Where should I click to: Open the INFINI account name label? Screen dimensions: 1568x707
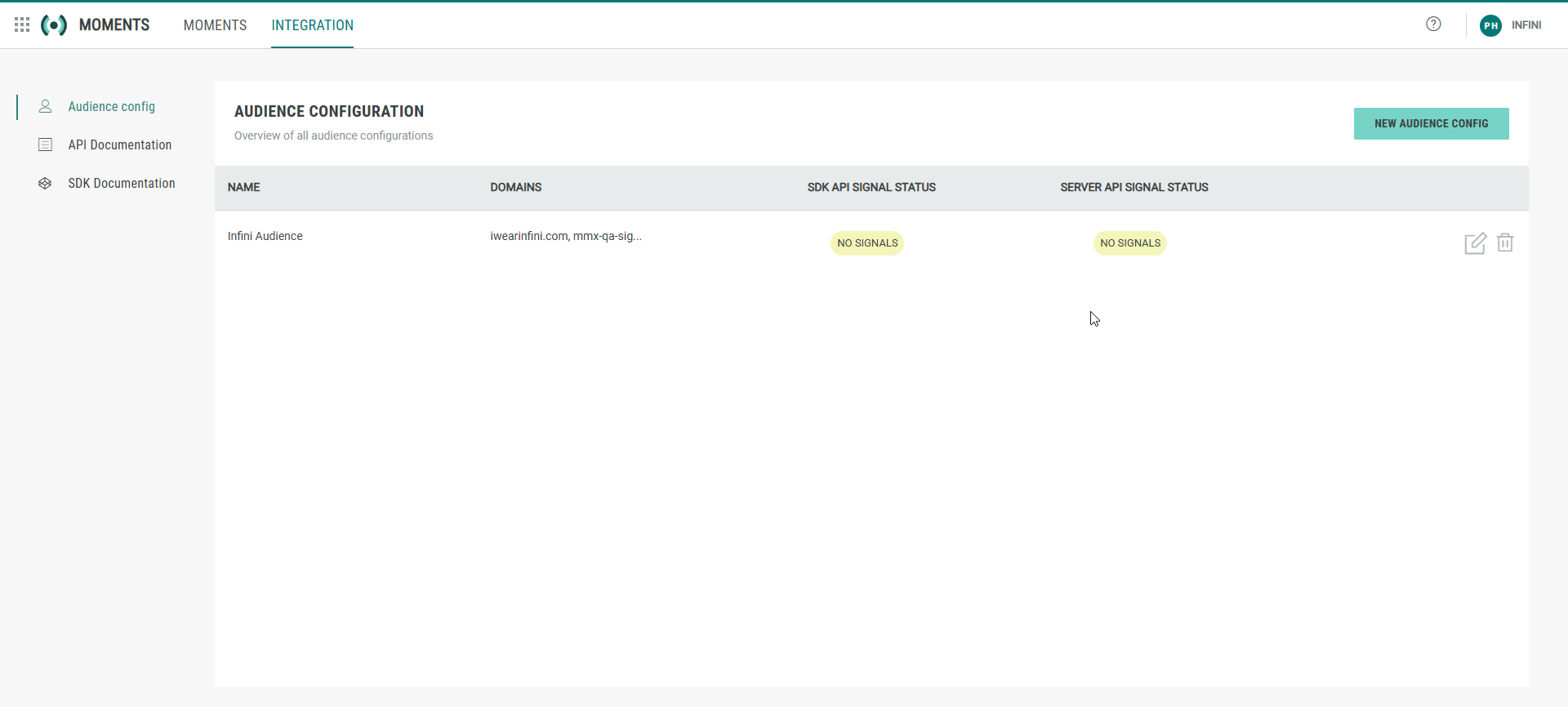(1526, 25)
